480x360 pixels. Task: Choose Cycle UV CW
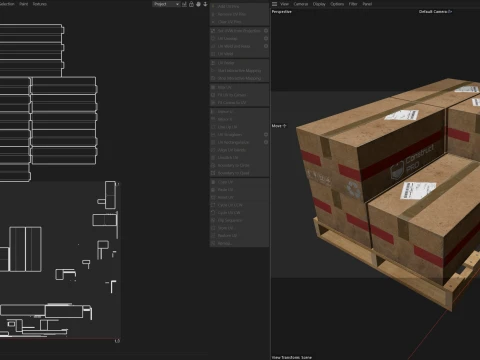(239, 212)
